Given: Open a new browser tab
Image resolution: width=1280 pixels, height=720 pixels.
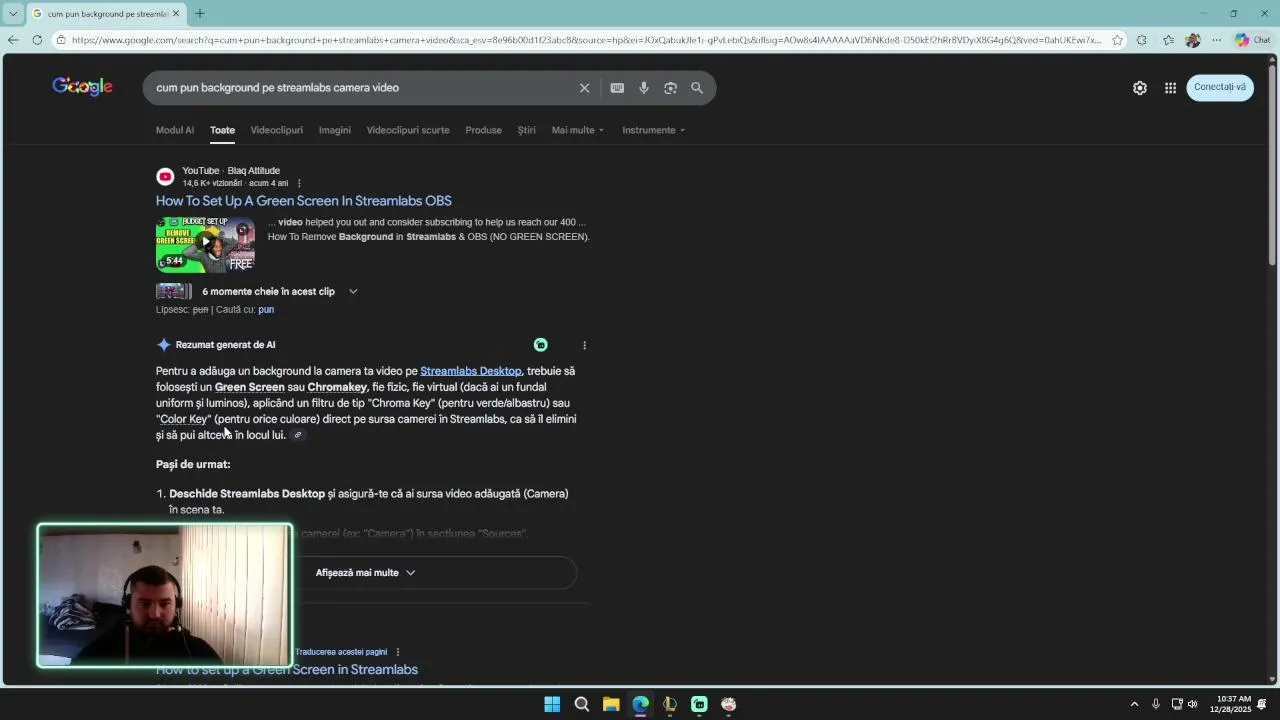Looking at the screenshot, I should click(x=200, y=14).
